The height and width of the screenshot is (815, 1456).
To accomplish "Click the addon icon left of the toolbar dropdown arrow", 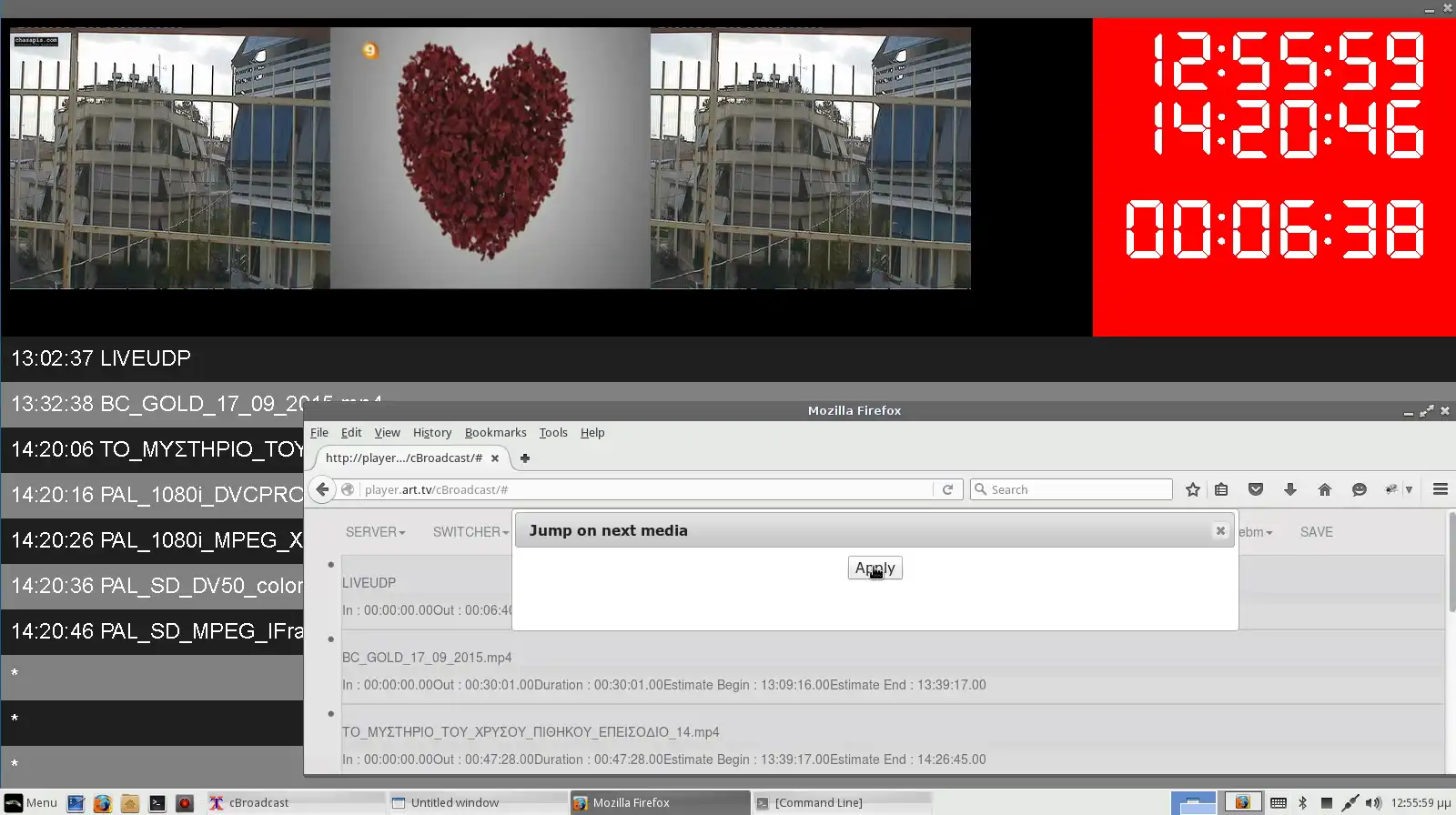I will click(x=1391, y=489).
